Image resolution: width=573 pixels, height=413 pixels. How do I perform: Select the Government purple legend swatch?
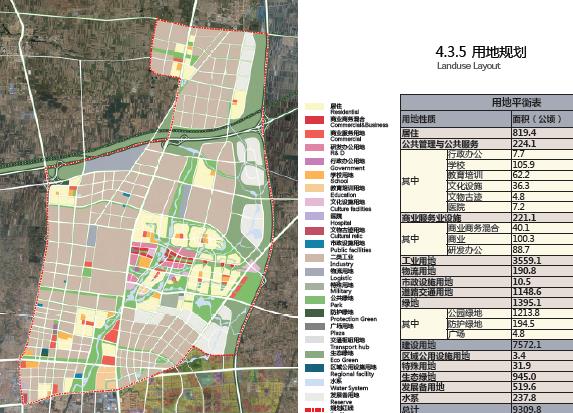(315, 161)
